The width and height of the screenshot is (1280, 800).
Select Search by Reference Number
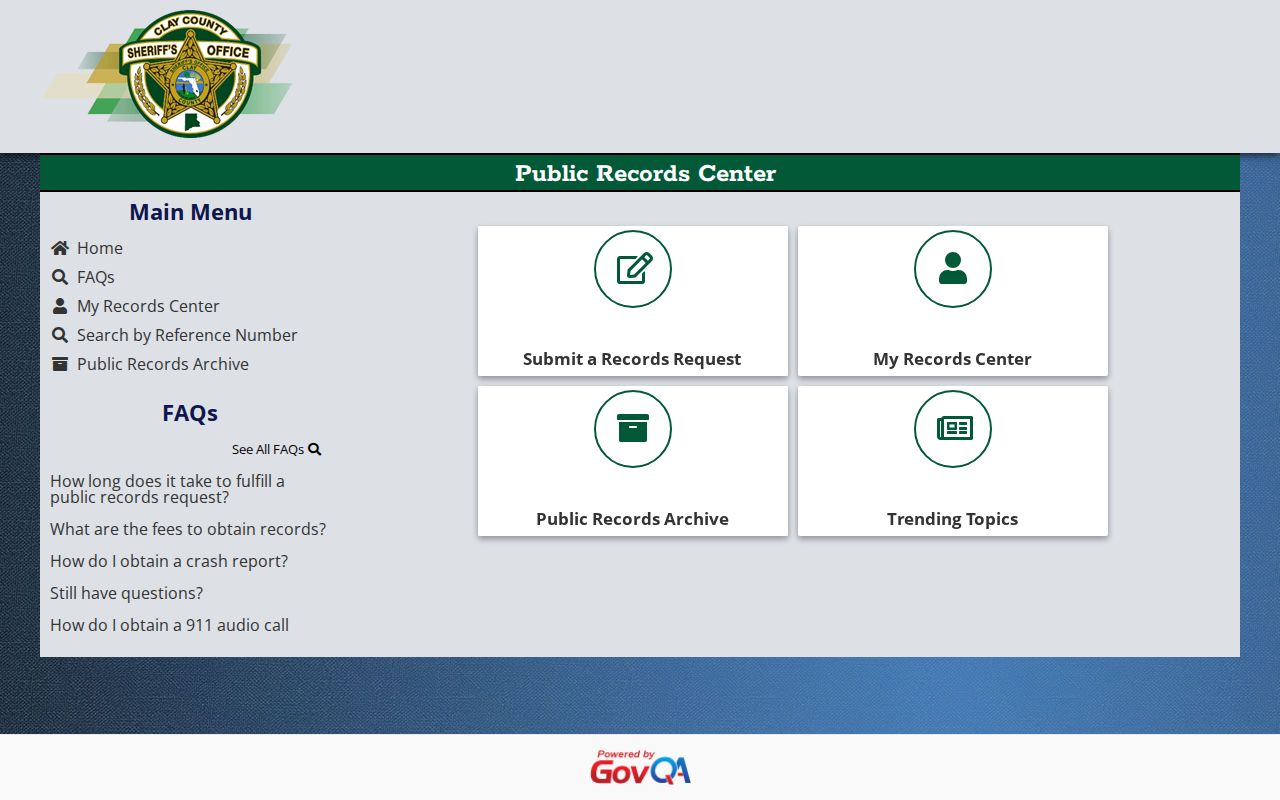(187, 335)
